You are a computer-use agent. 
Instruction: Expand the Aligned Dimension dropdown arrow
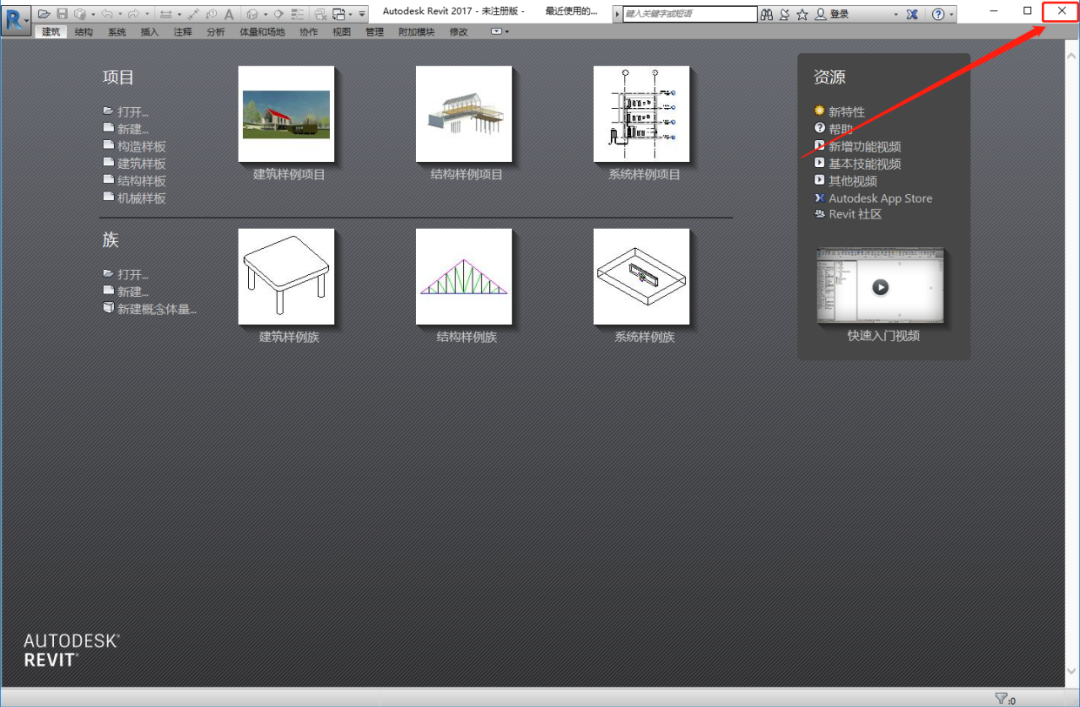[179, 14]
